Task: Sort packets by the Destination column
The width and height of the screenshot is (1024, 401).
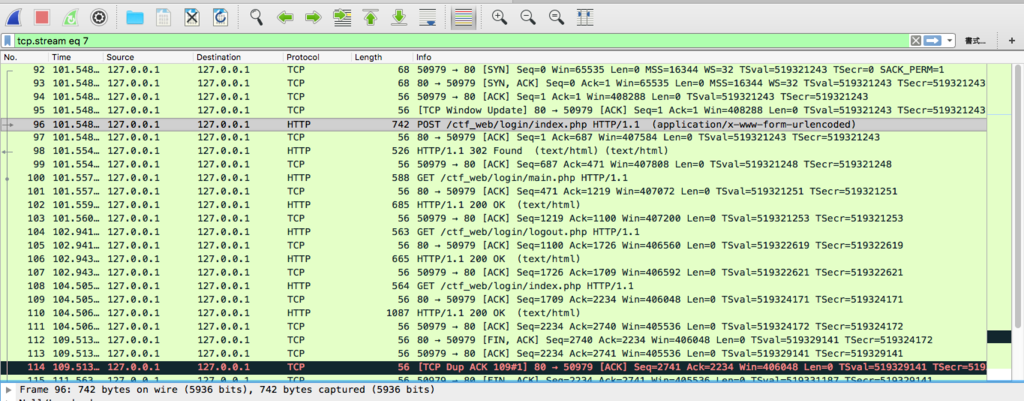Action: pyautogui.click(x=238, y=57)
